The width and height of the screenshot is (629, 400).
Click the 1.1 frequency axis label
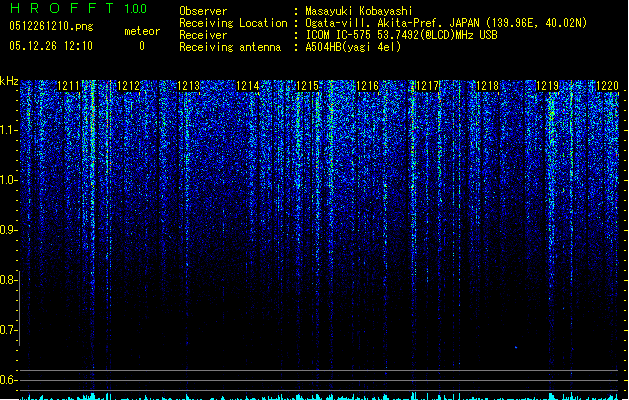click(8, 130)
